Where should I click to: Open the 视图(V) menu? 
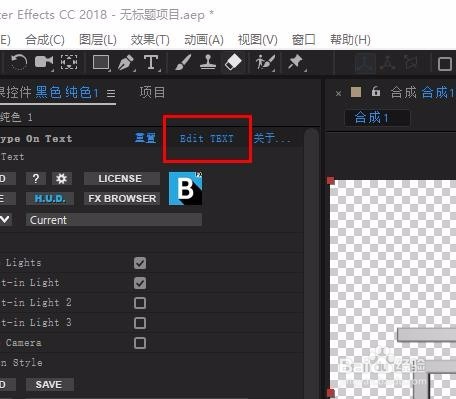tap(258, 40)
